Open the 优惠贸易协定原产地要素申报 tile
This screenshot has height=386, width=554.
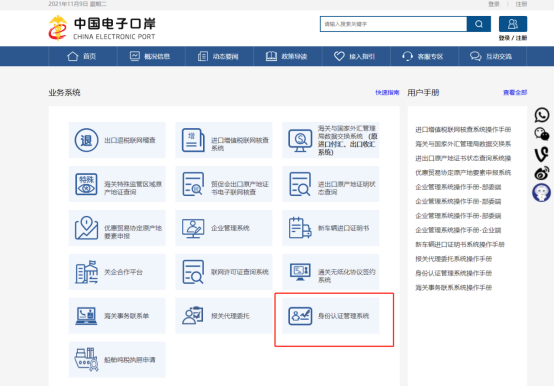[x=117, y=228]
